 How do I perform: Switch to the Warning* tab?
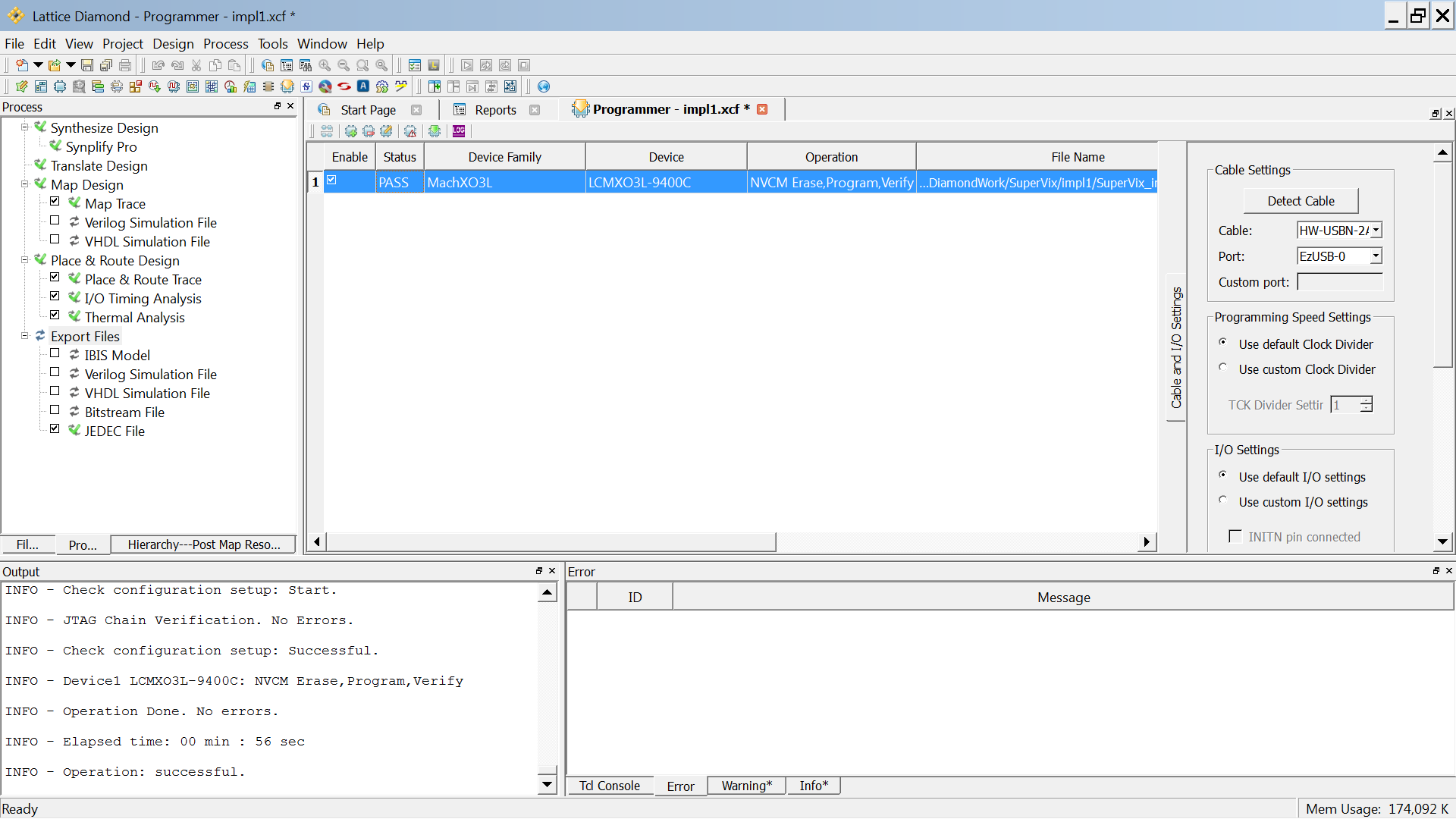pyautogui.click(x=746, y=786)
